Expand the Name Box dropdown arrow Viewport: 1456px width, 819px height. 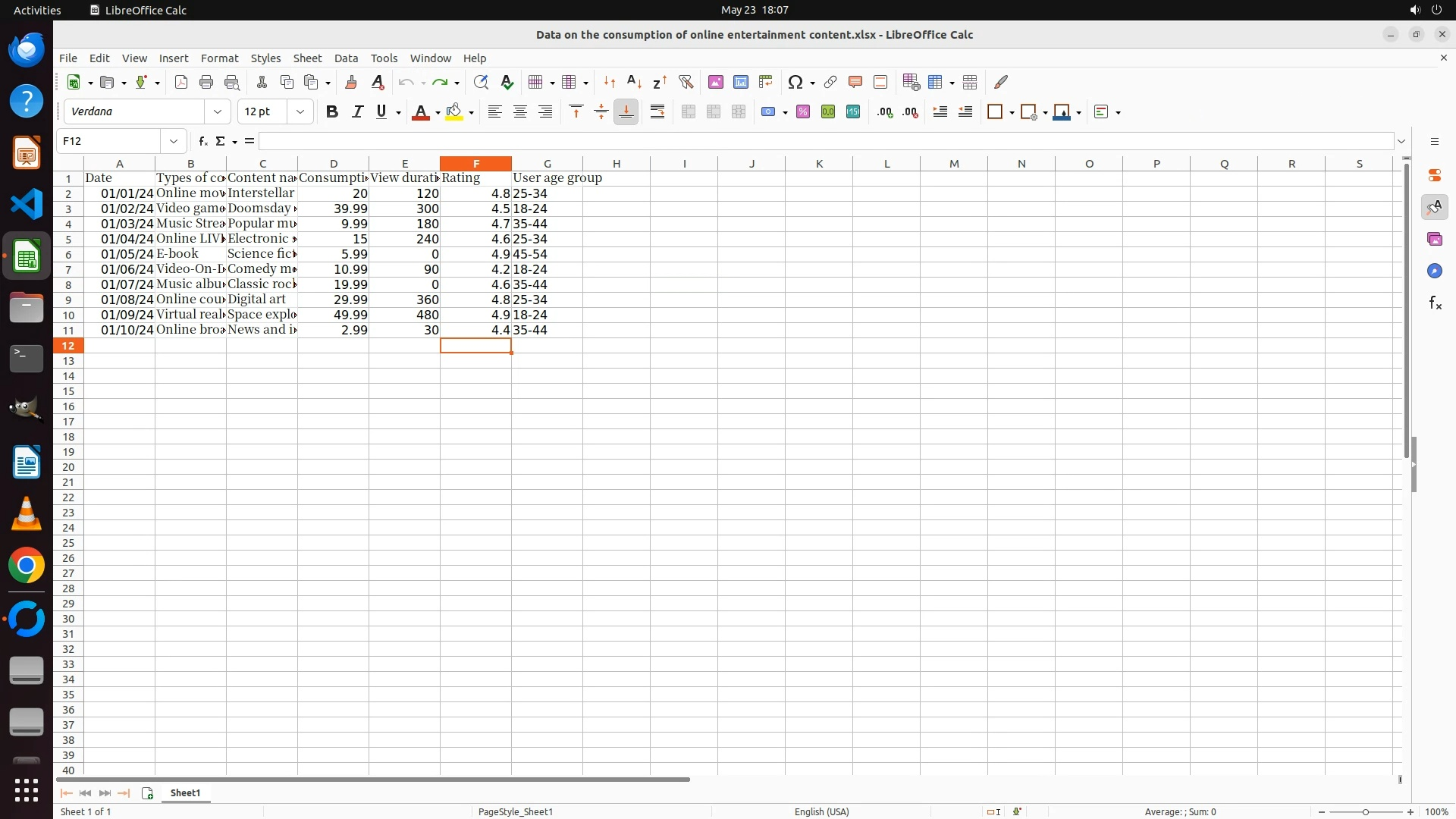(174, 141)
